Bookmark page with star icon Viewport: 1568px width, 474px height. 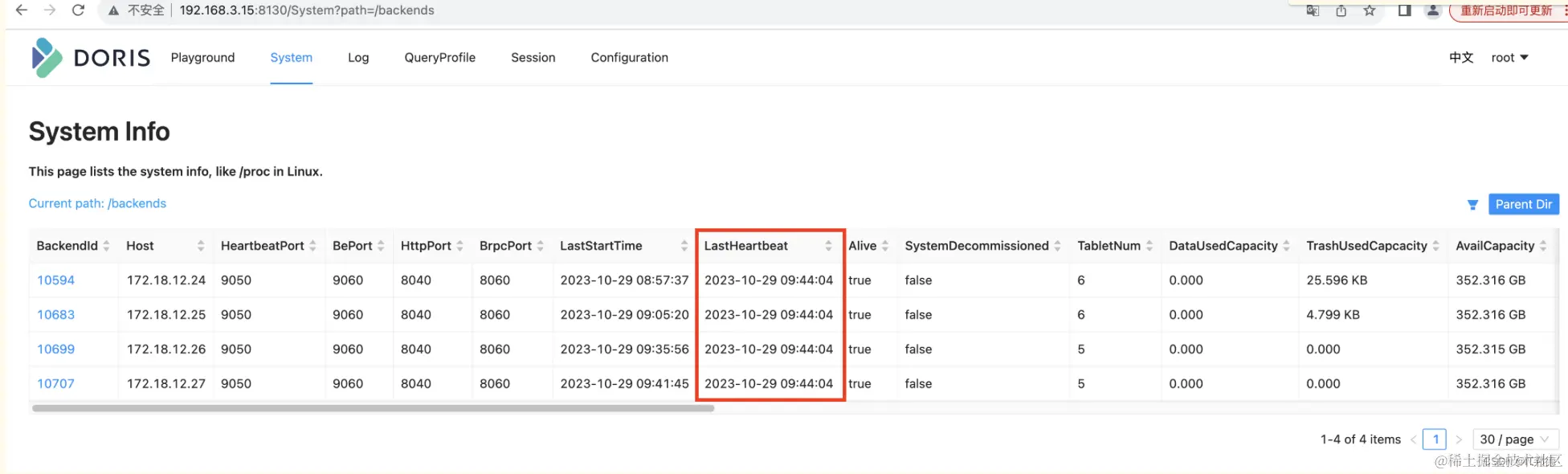click(x=1370, y=10)
